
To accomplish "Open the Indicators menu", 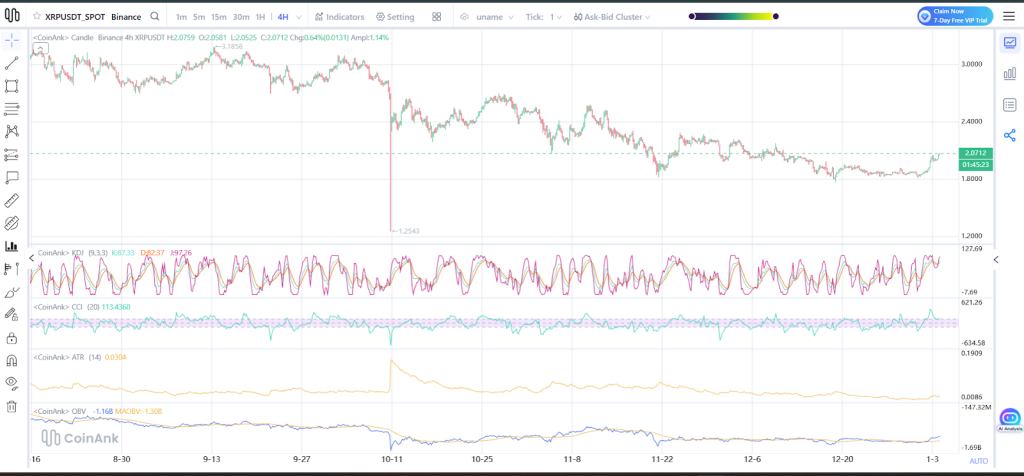I will pos(340,17).
